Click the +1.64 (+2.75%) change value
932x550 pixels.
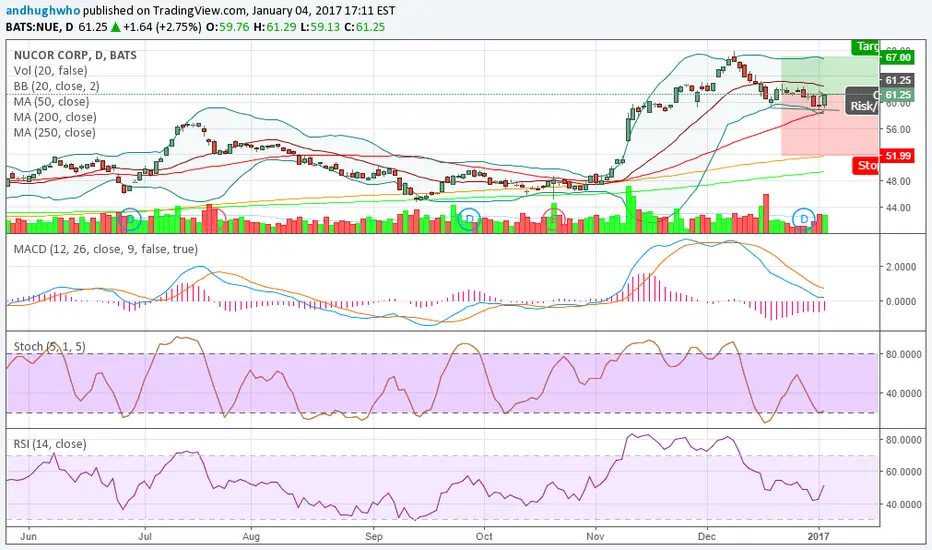(162, 27)
